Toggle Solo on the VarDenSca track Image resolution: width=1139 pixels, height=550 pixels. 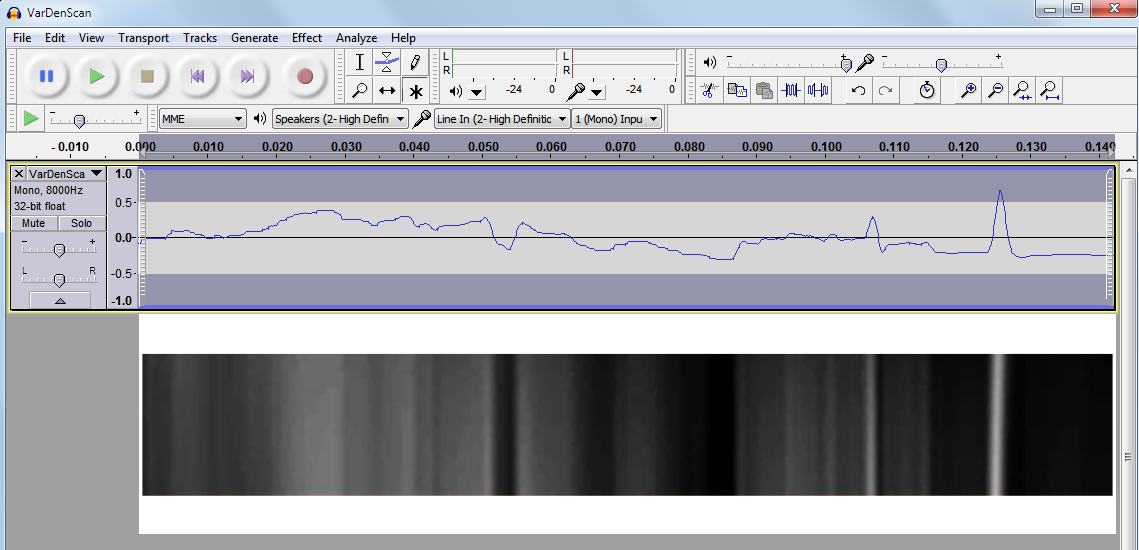point(81,223)
